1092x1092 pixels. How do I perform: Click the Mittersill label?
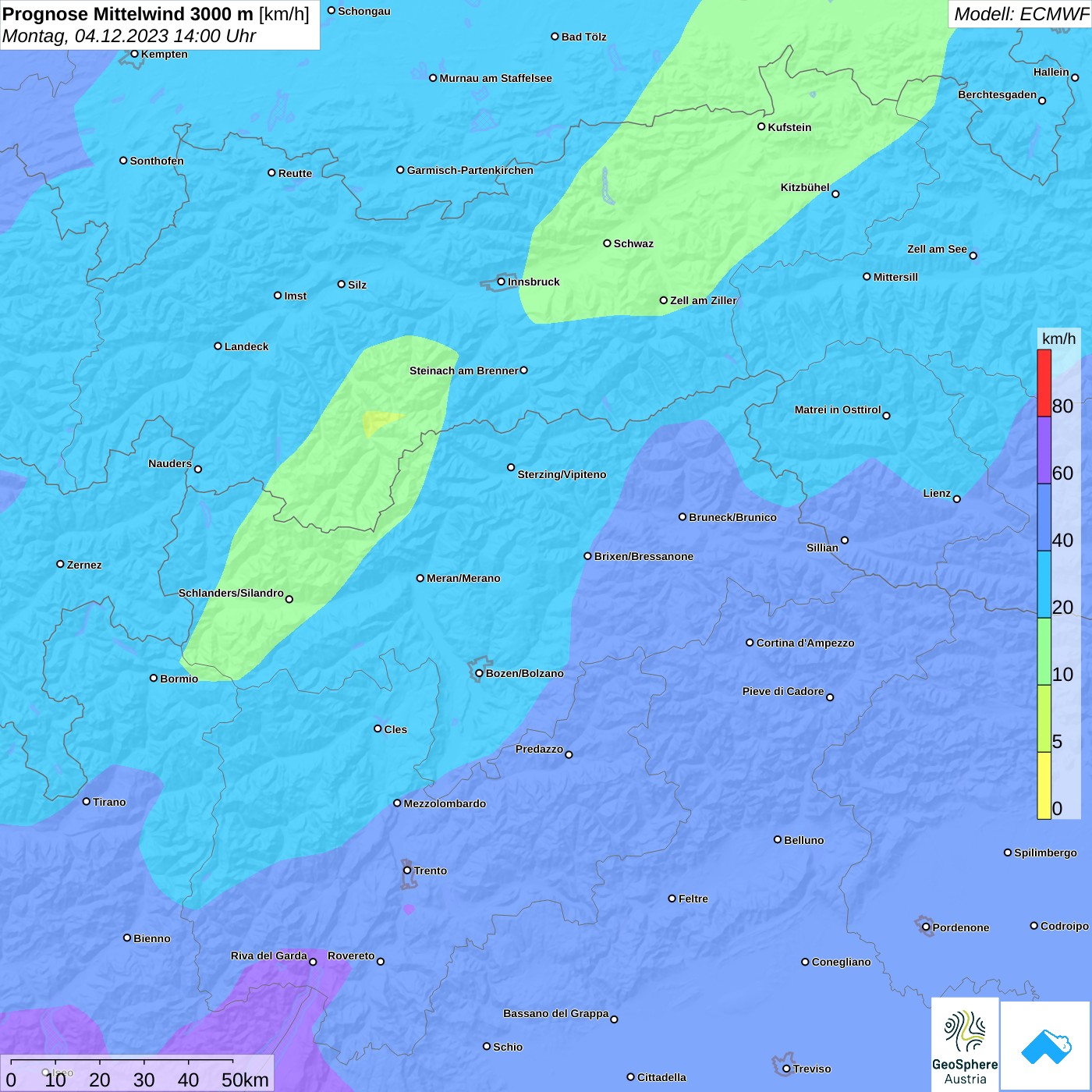(895, 277)
